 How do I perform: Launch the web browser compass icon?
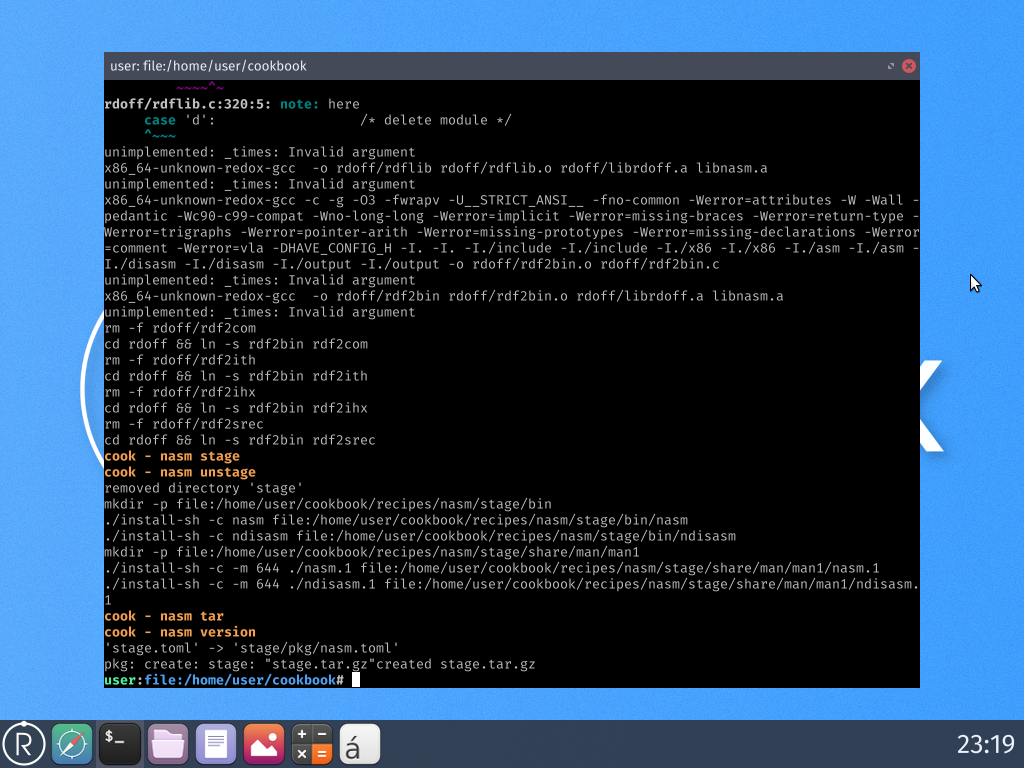tap(72, 744)
